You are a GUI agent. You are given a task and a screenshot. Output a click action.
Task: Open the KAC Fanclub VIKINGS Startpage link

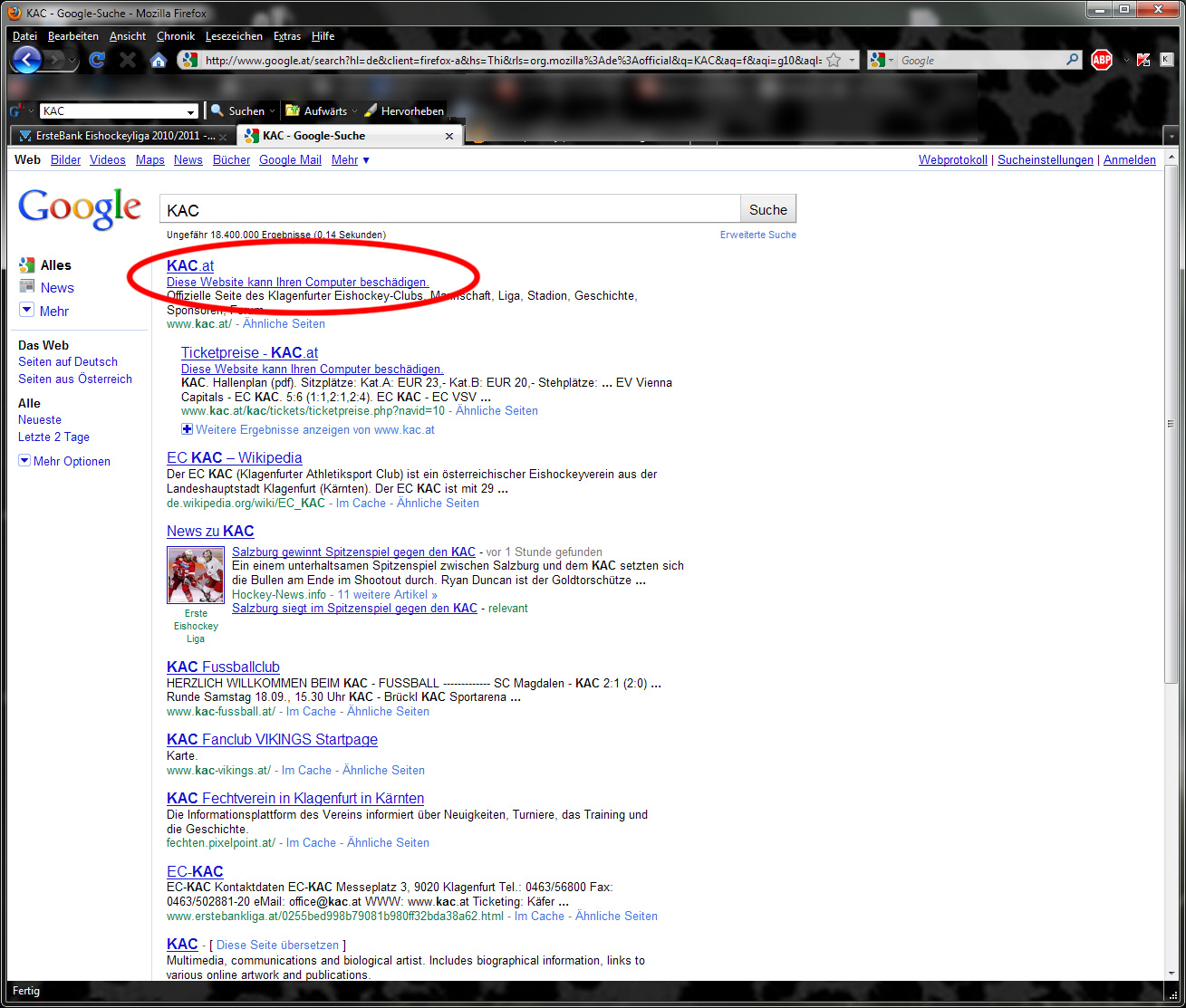point(272,739)
